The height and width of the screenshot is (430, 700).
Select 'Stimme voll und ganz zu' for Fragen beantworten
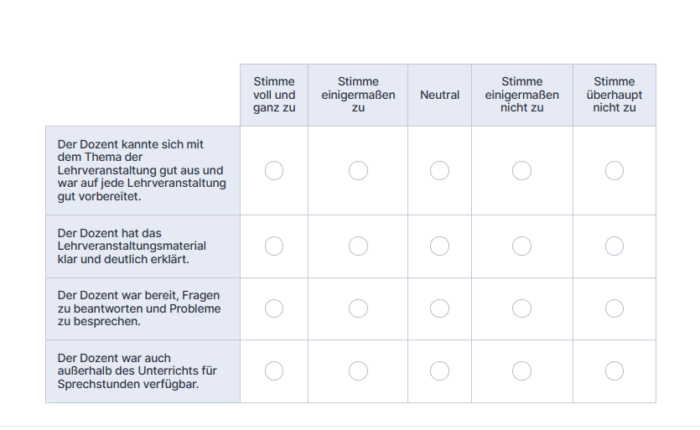274,309
